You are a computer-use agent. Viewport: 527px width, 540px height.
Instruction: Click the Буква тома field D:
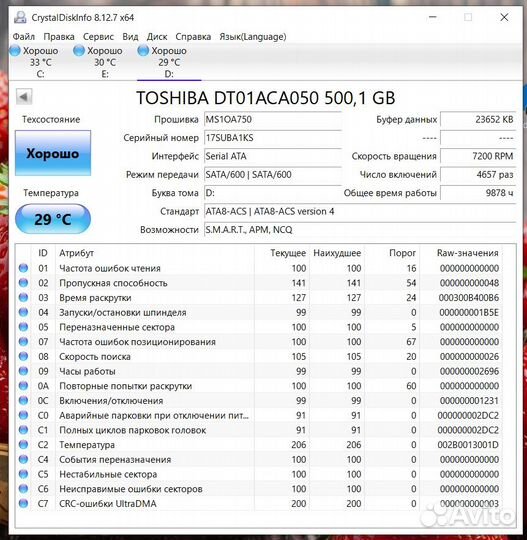tap(272, 193)
